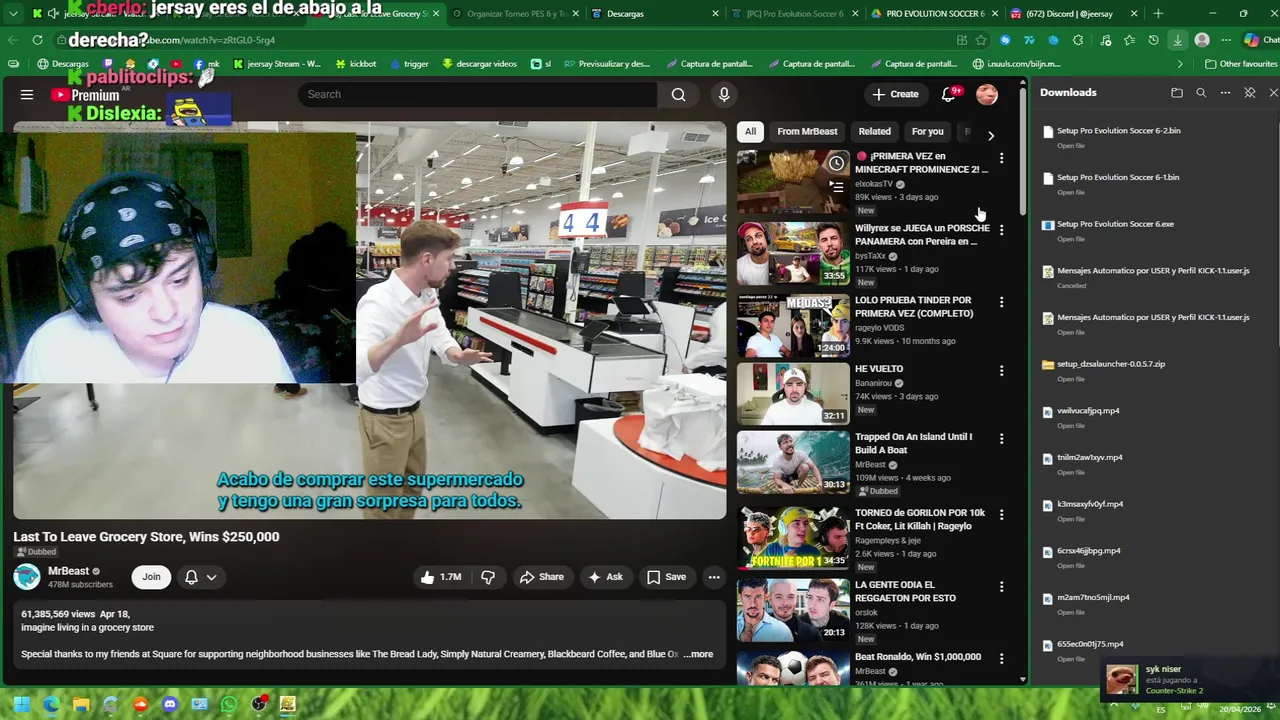Open menu for LA GENTE ODIA EL REGGAETON video

pos(1001,587)
